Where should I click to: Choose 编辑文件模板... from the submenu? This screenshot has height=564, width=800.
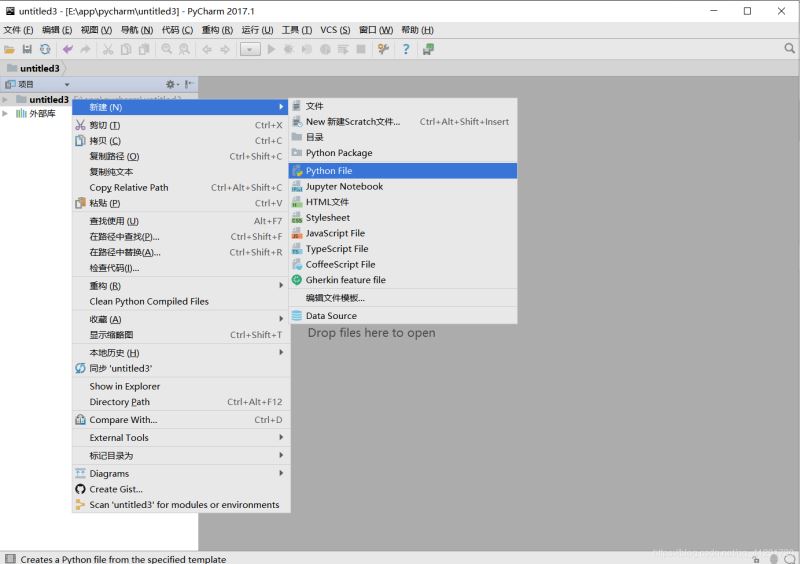click(403, 298)
